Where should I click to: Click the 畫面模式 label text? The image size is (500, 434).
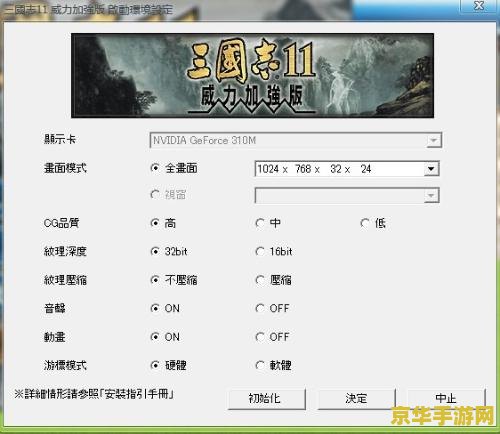click(65, 168)
